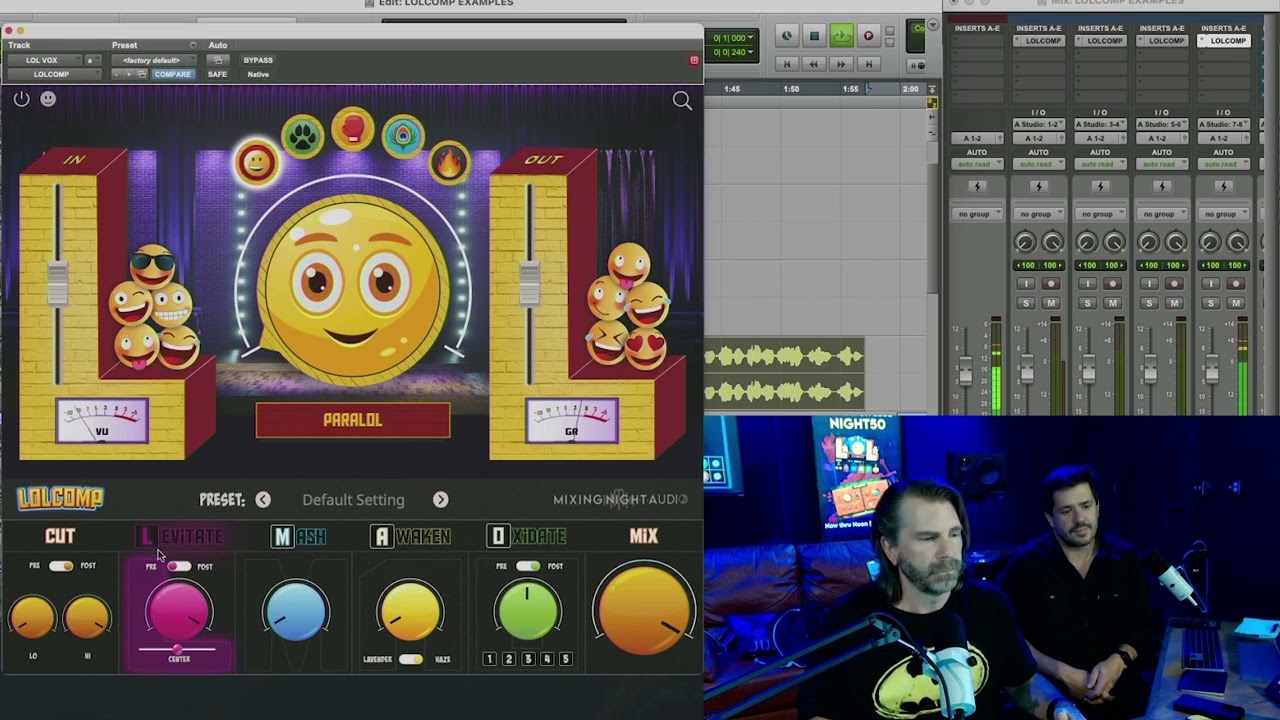Click the preset minus button

tap(116, 74)
